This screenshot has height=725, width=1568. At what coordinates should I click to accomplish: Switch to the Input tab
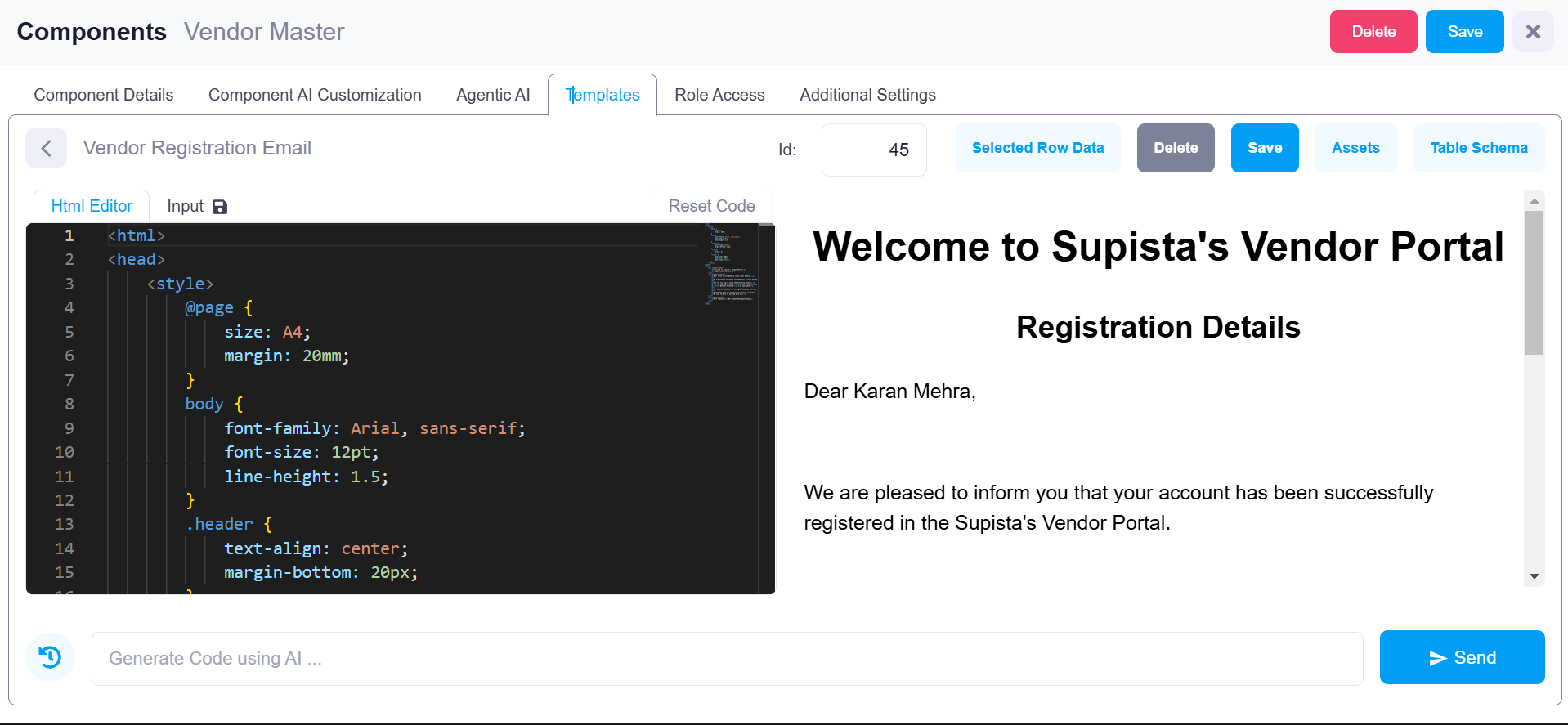click(186, 206)
